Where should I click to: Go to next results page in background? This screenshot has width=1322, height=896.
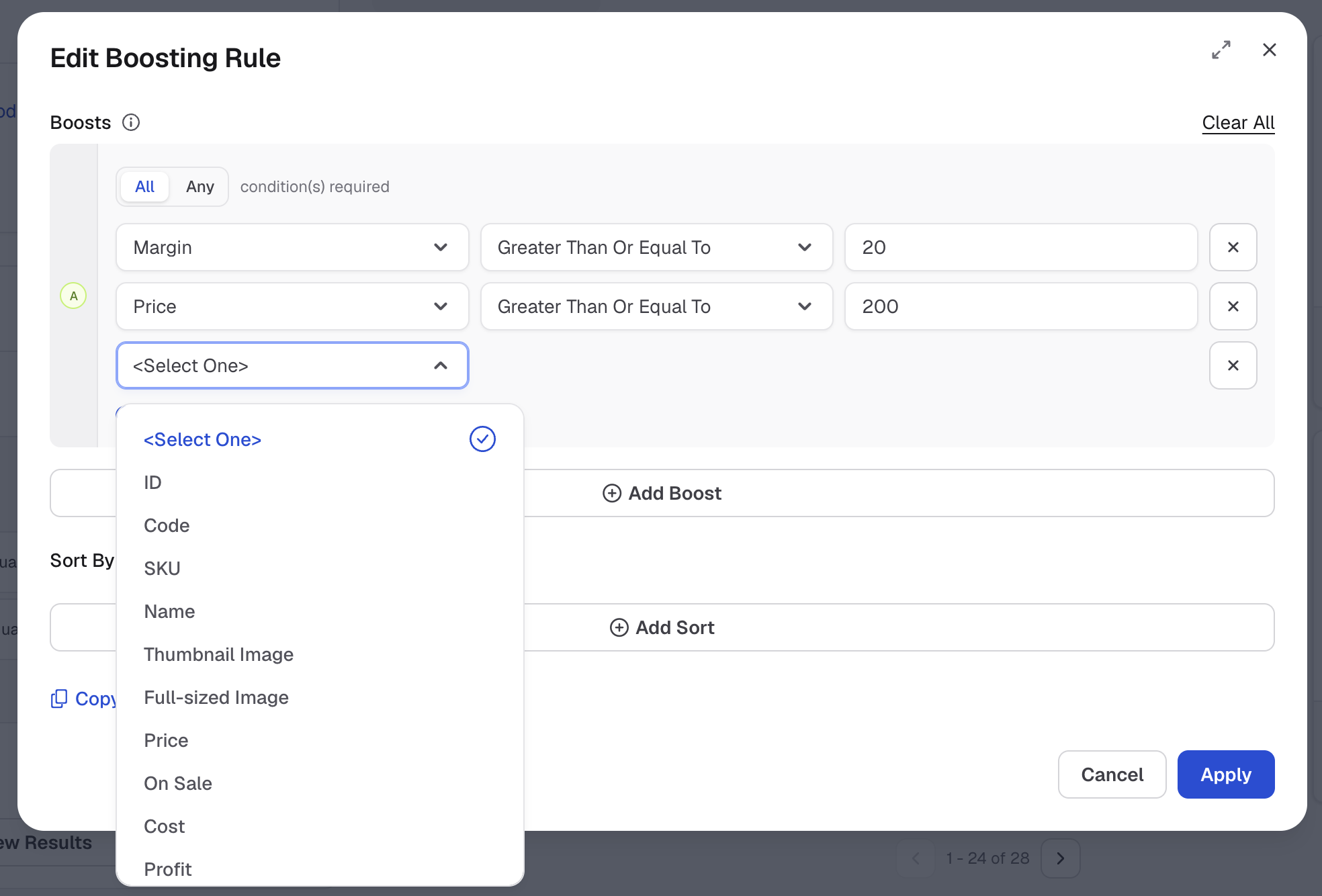[x=1060, y=858]
